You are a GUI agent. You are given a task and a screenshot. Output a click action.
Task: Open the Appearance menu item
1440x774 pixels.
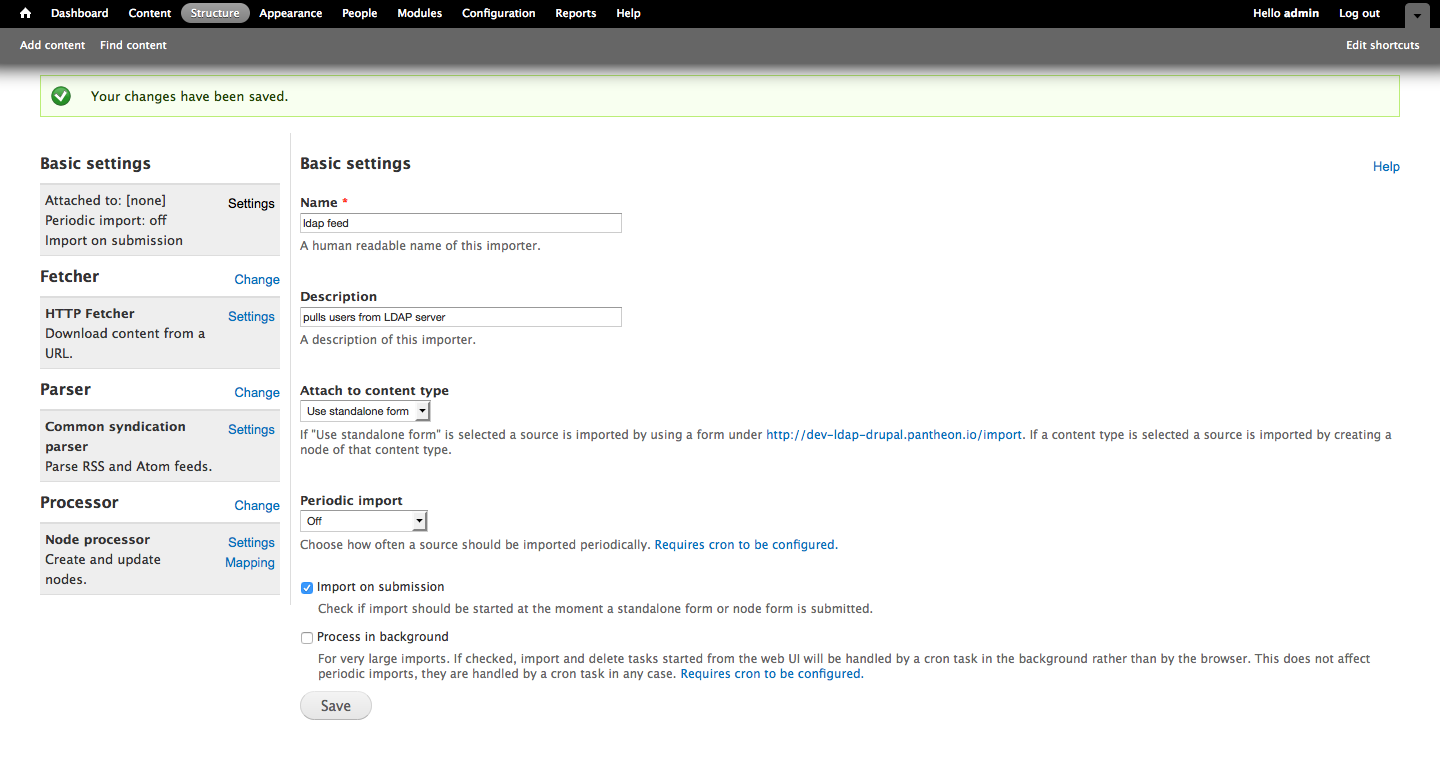(290, 13)
